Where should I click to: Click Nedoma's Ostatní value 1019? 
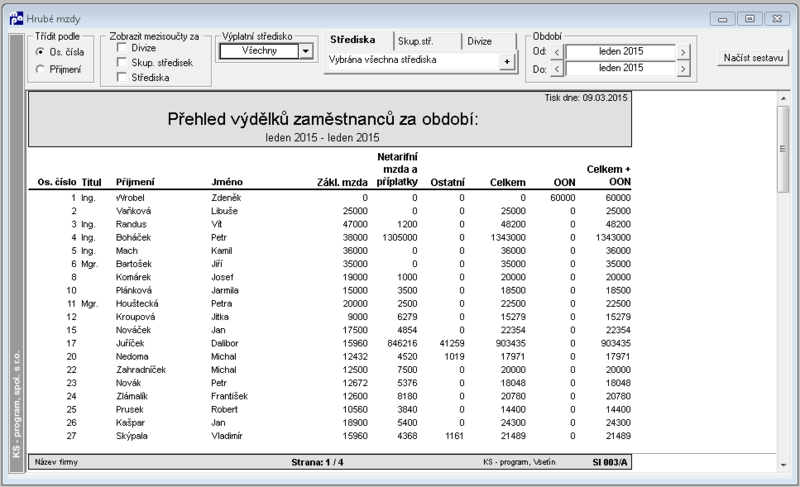pyautogui.click(x=454, y=357)
